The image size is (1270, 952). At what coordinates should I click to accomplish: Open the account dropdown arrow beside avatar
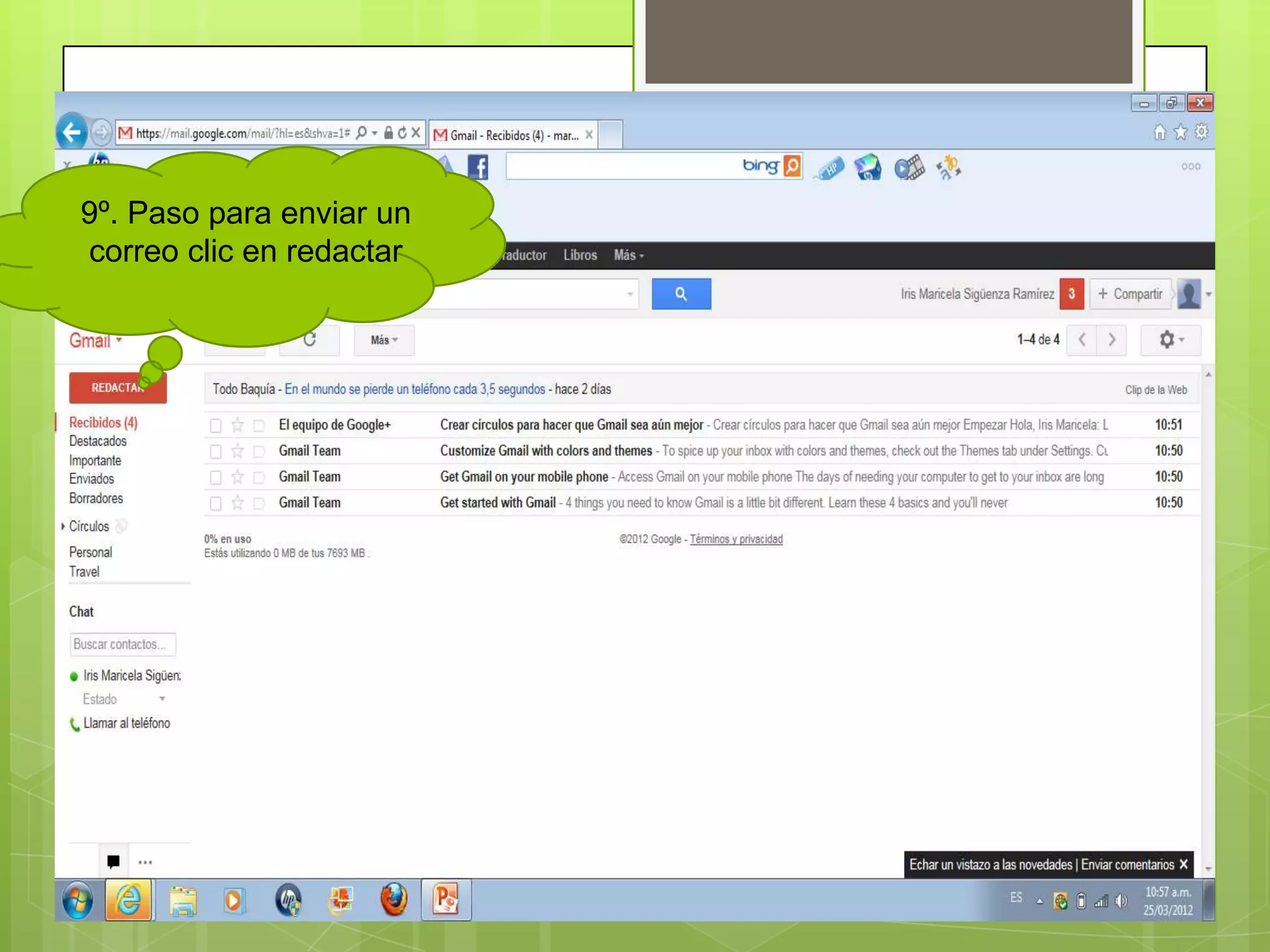click(x=1208, y=294)
